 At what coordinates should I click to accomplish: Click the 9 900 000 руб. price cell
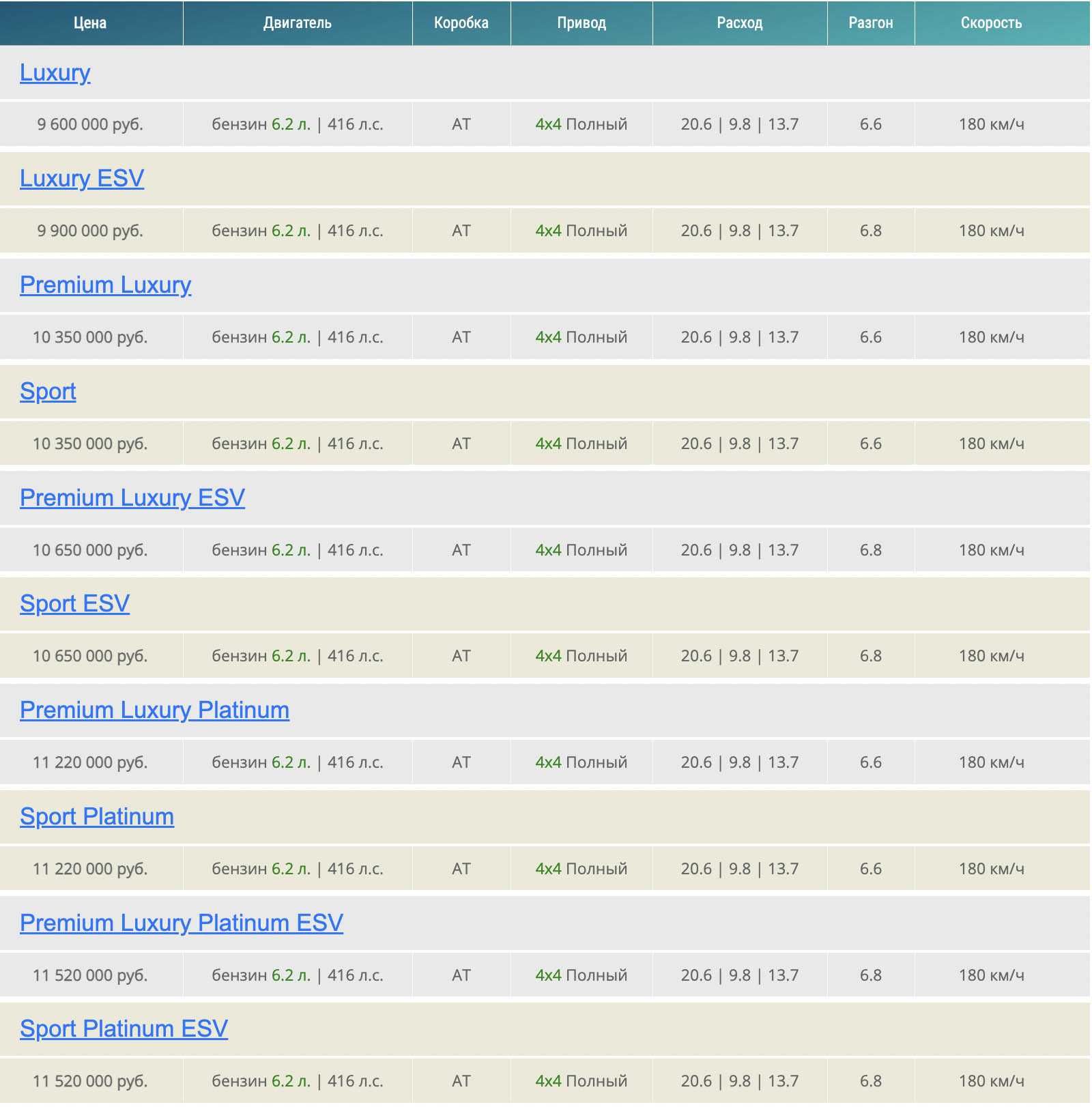tap(90, 231)
